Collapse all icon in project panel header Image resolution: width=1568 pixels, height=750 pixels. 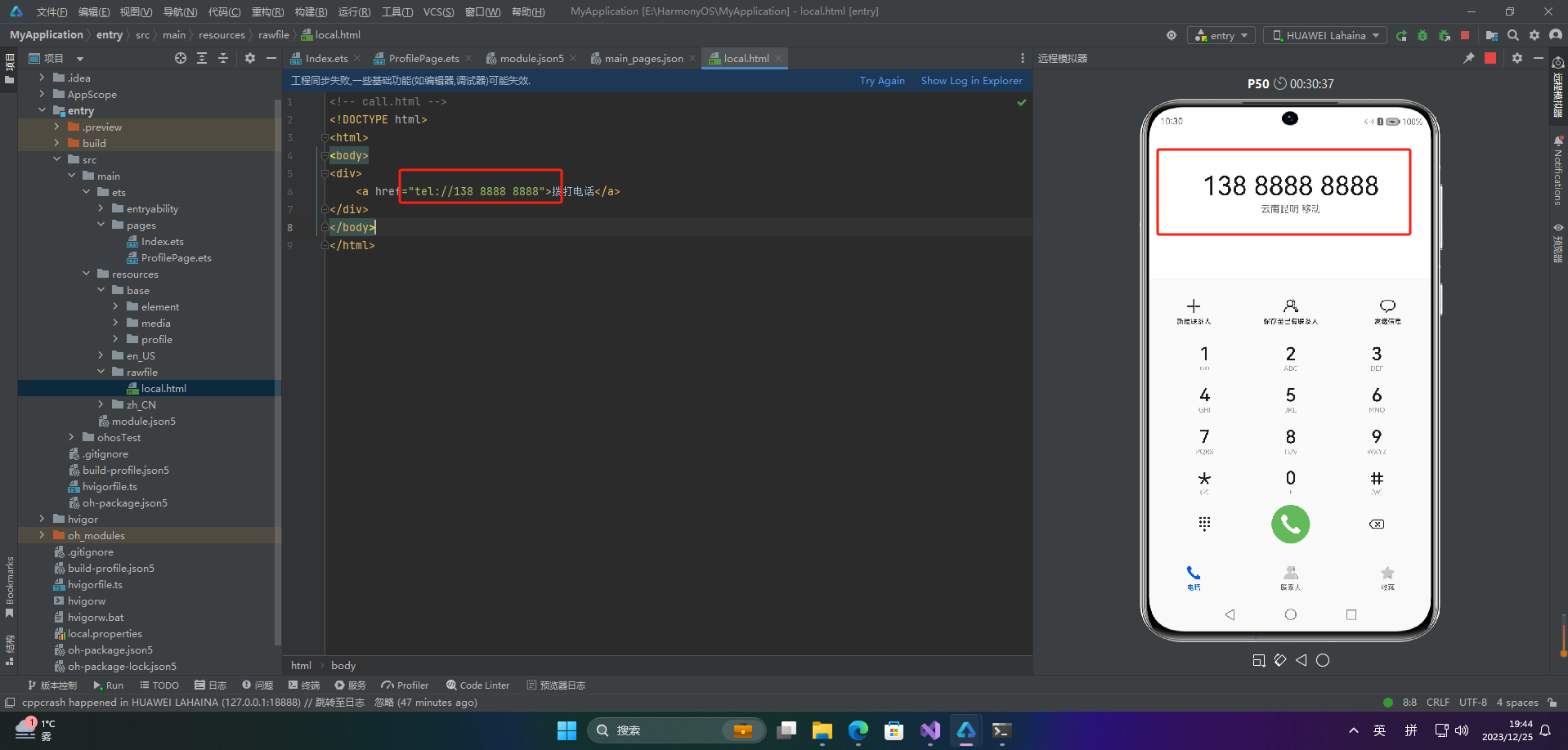(223, 58)
